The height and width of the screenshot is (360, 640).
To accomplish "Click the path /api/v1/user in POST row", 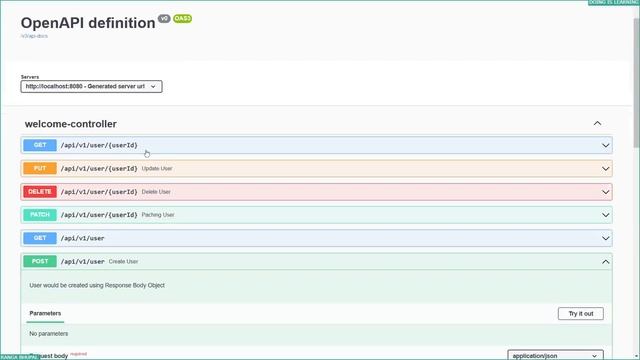I will point(83,262).
